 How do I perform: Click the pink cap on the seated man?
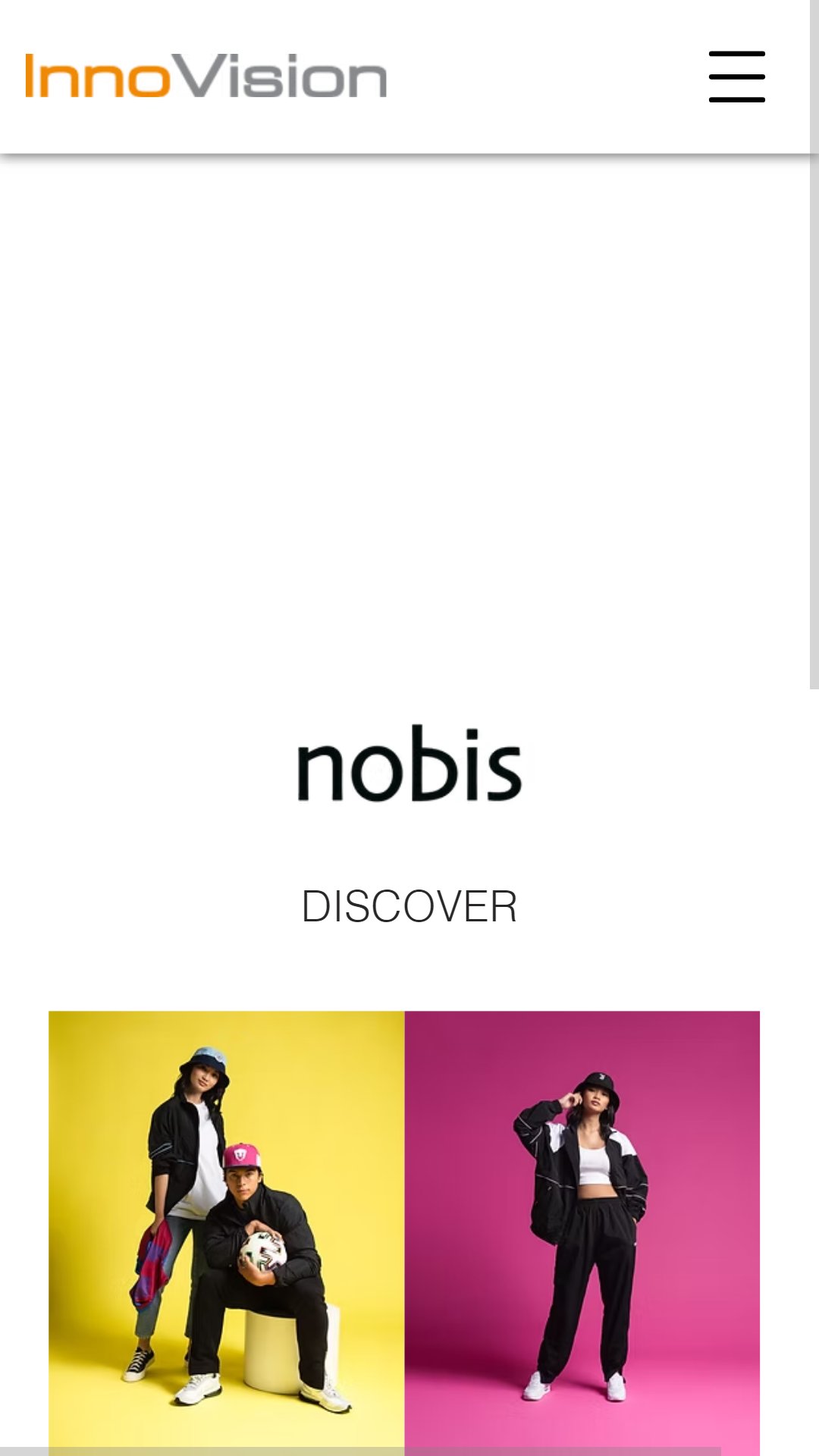(x=242, y=1156)
